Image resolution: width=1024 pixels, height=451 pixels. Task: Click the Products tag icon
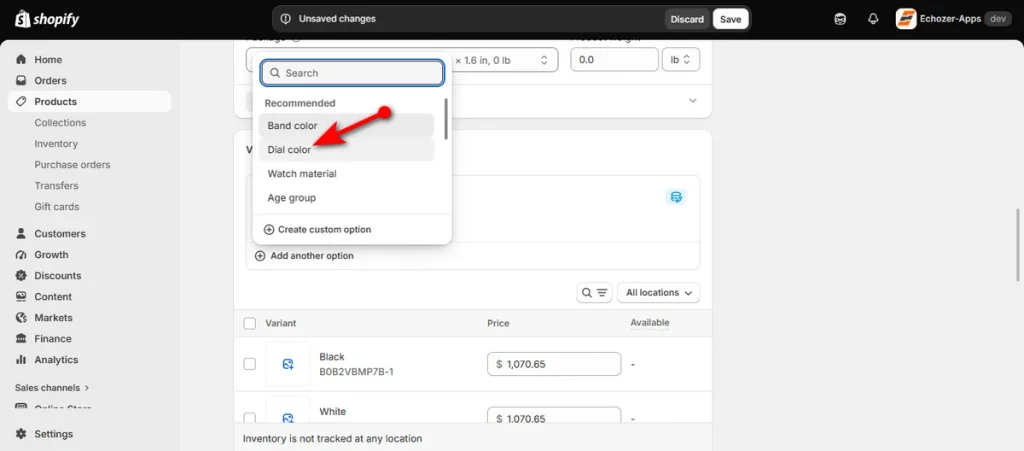point(22,101)
